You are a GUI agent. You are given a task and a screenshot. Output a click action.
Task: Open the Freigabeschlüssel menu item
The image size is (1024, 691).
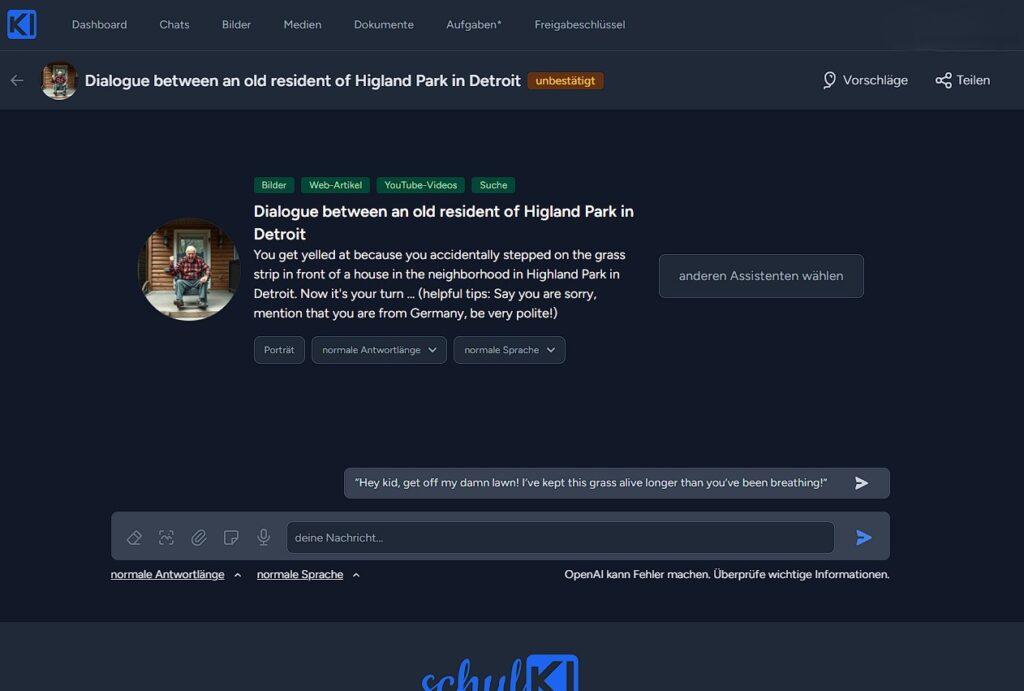tap(579, 24)
